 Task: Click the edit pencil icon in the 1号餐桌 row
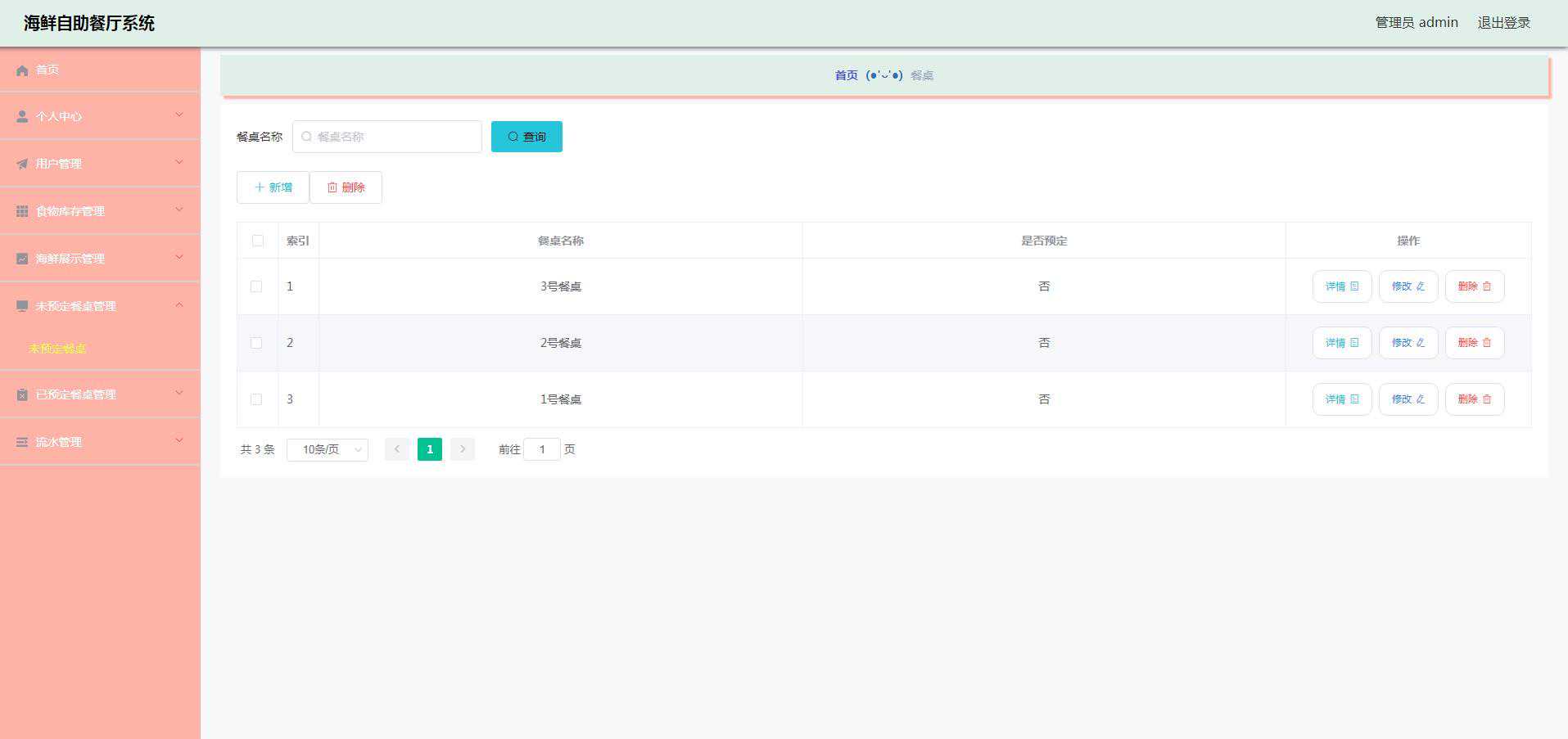1421,399
